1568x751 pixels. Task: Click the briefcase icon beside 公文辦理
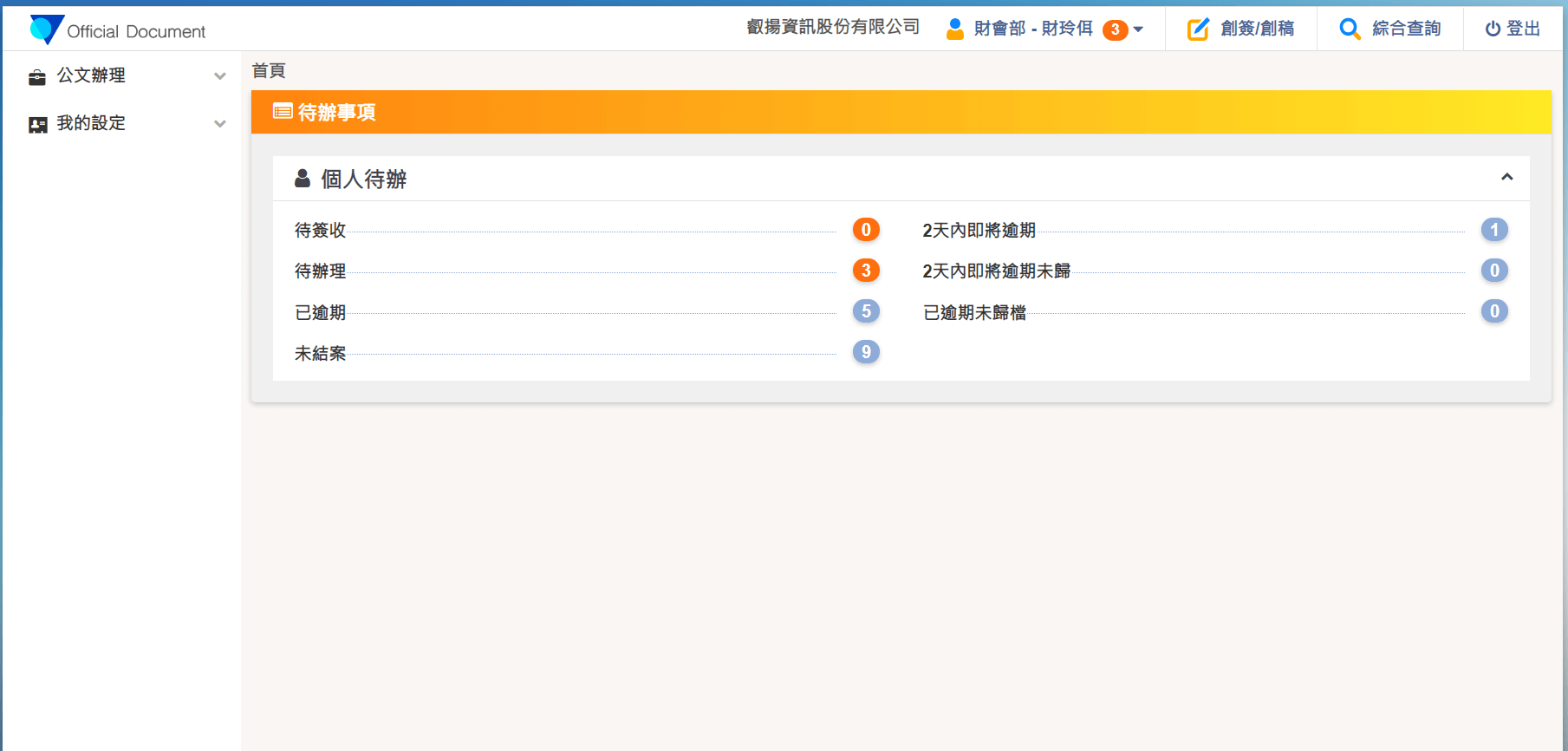click(x=37, y=77)
